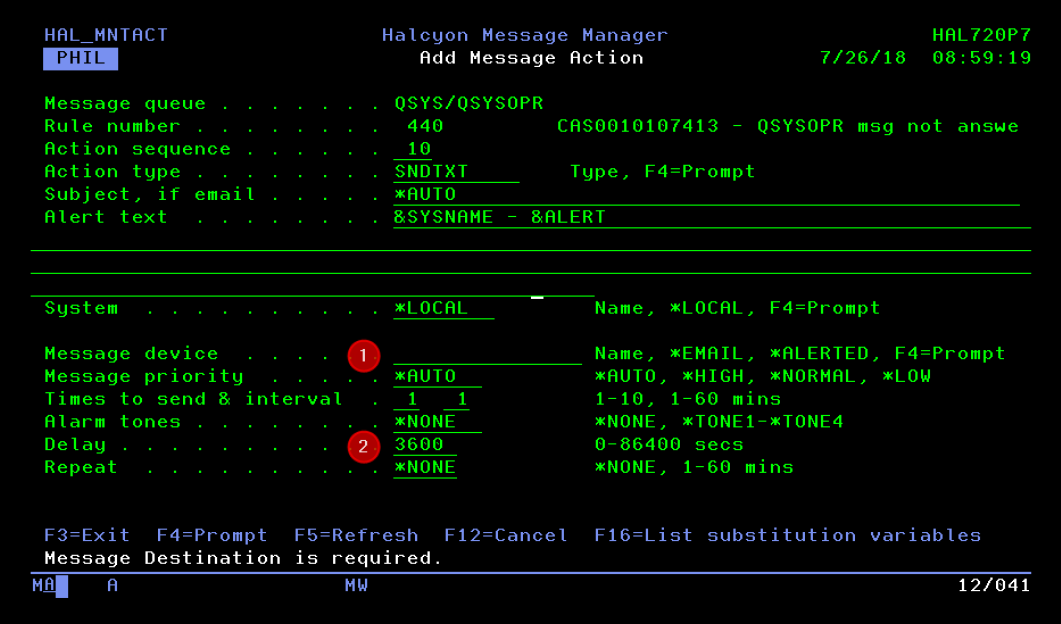The width and height of the screenshot is (1061, 624).
Task: Click the red number 1 callout marker
Action: click(x=363, y=355)
